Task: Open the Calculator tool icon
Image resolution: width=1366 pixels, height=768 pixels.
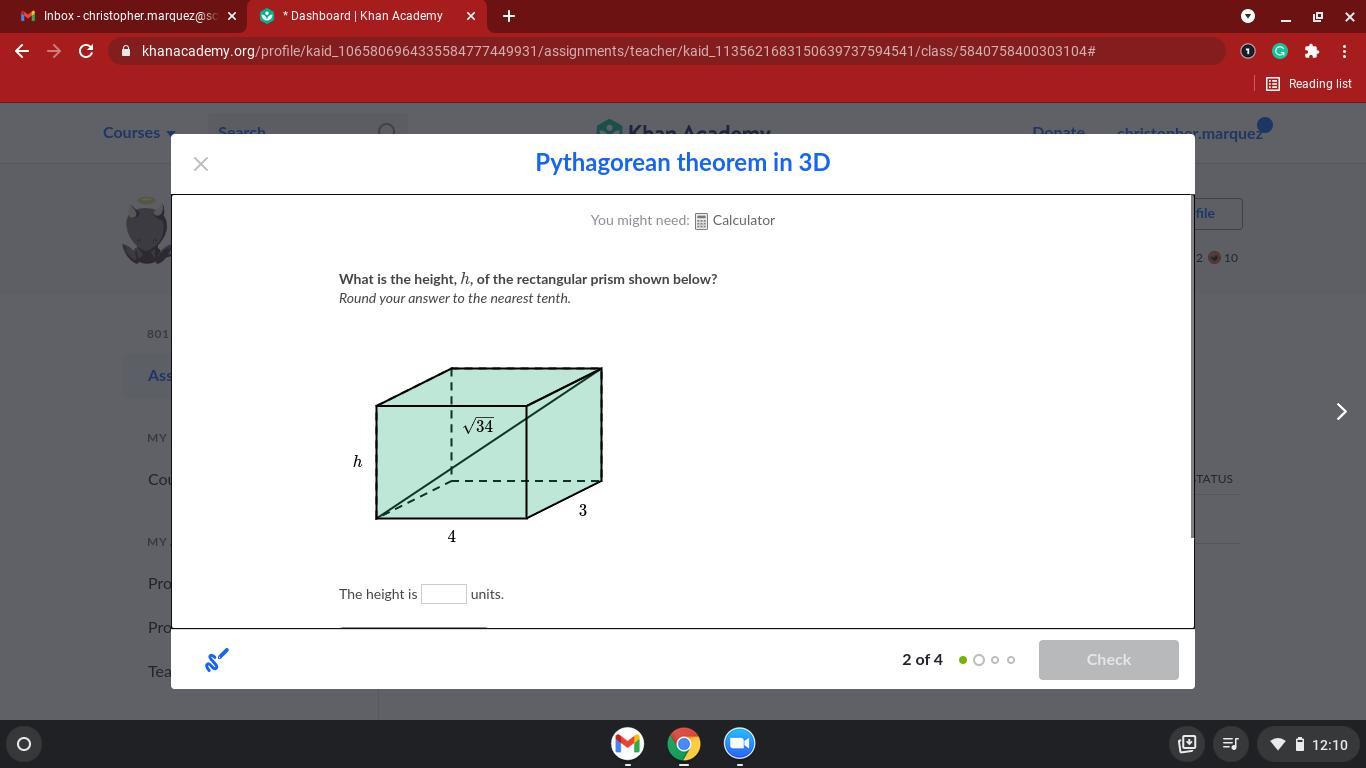Action: coord(701,221)
